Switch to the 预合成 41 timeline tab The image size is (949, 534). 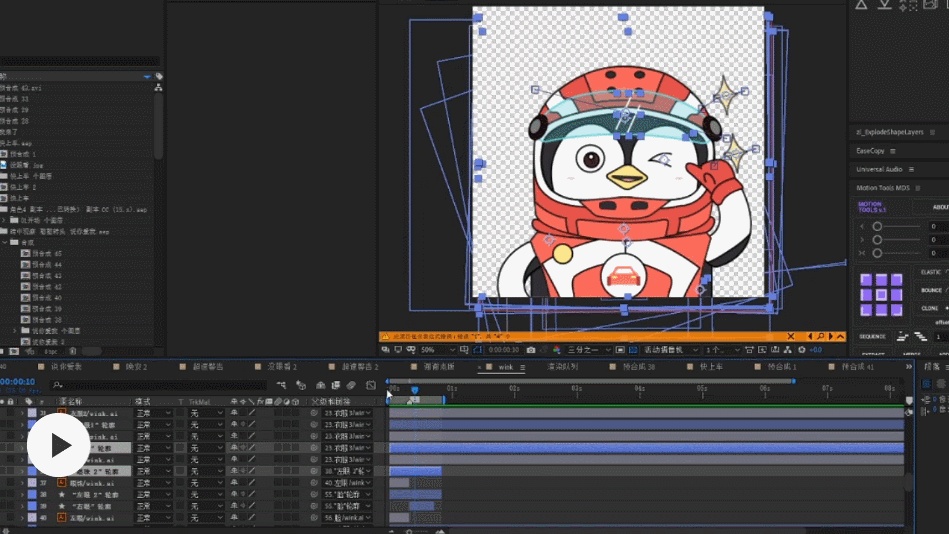[858, 367]
